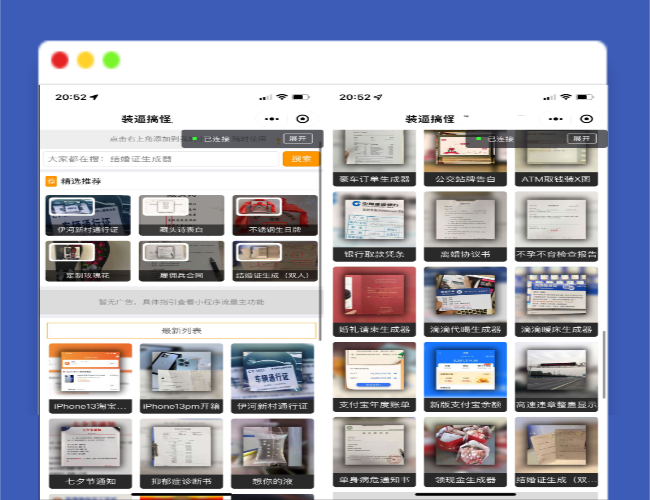
Task: Open the 抑郁症诊断书 card
Action: point(181,454)
